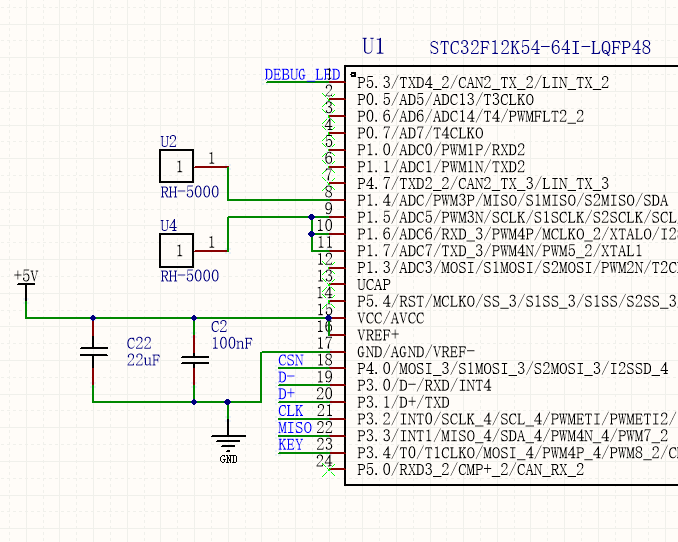Click pin name P0.7/AD7/T4CLKO
Image resolution: width=678 pixels, height=542 pixels.
click(420, 133)
